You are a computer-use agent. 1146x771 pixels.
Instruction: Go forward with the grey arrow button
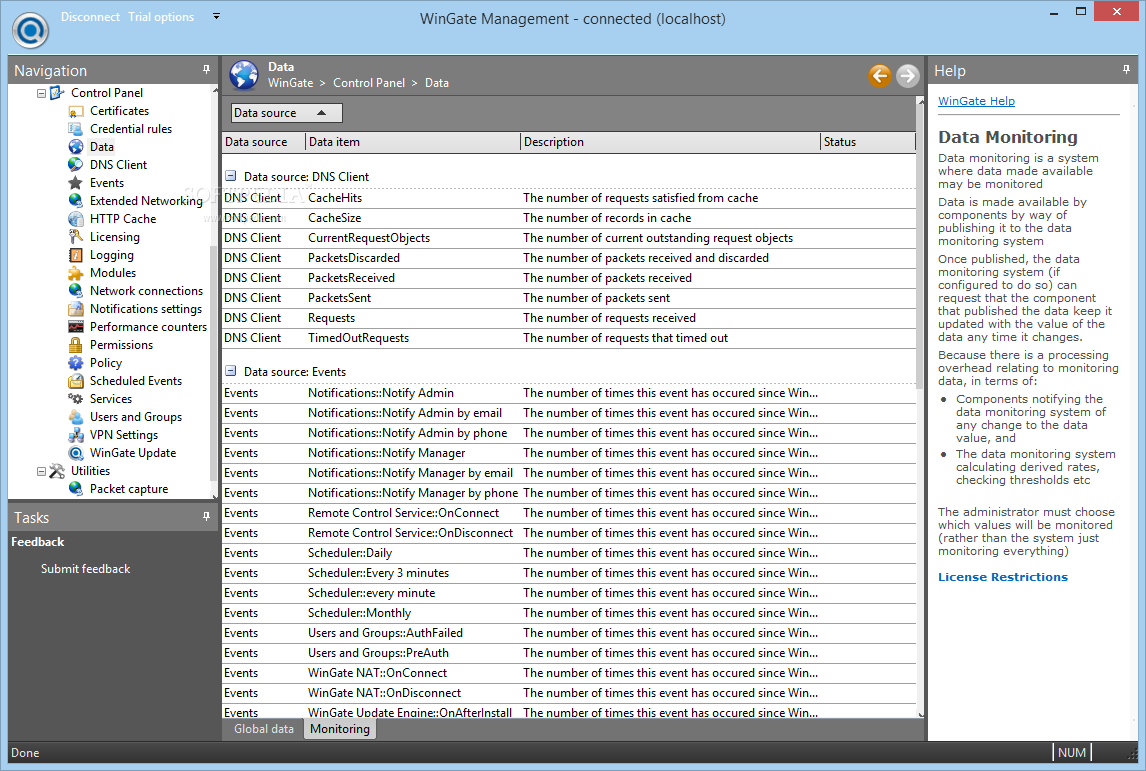pos(908,75)
